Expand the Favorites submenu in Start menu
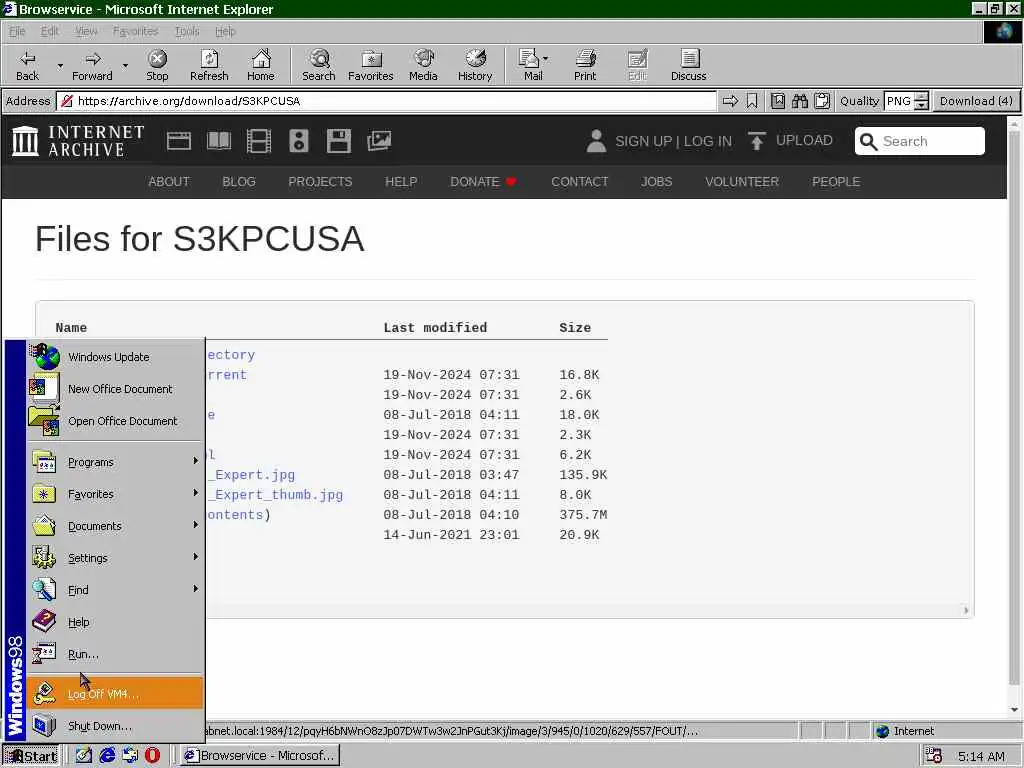 [x=114, y=494]
